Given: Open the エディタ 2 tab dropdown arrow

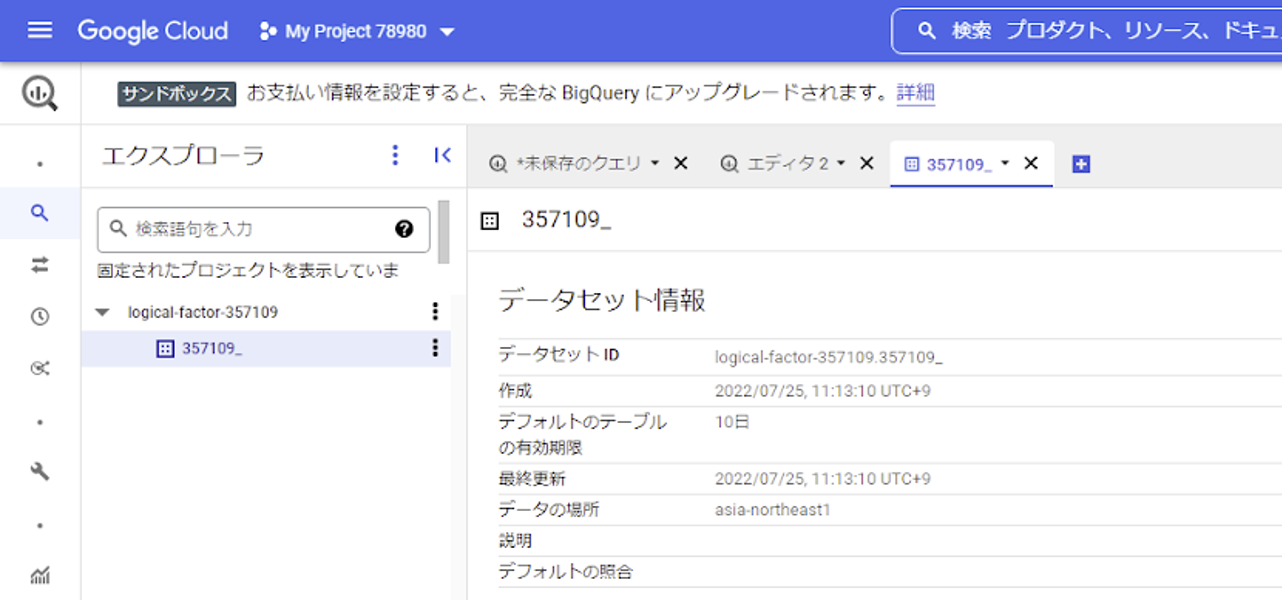Looking at the screenshot, I should (841, 163).
